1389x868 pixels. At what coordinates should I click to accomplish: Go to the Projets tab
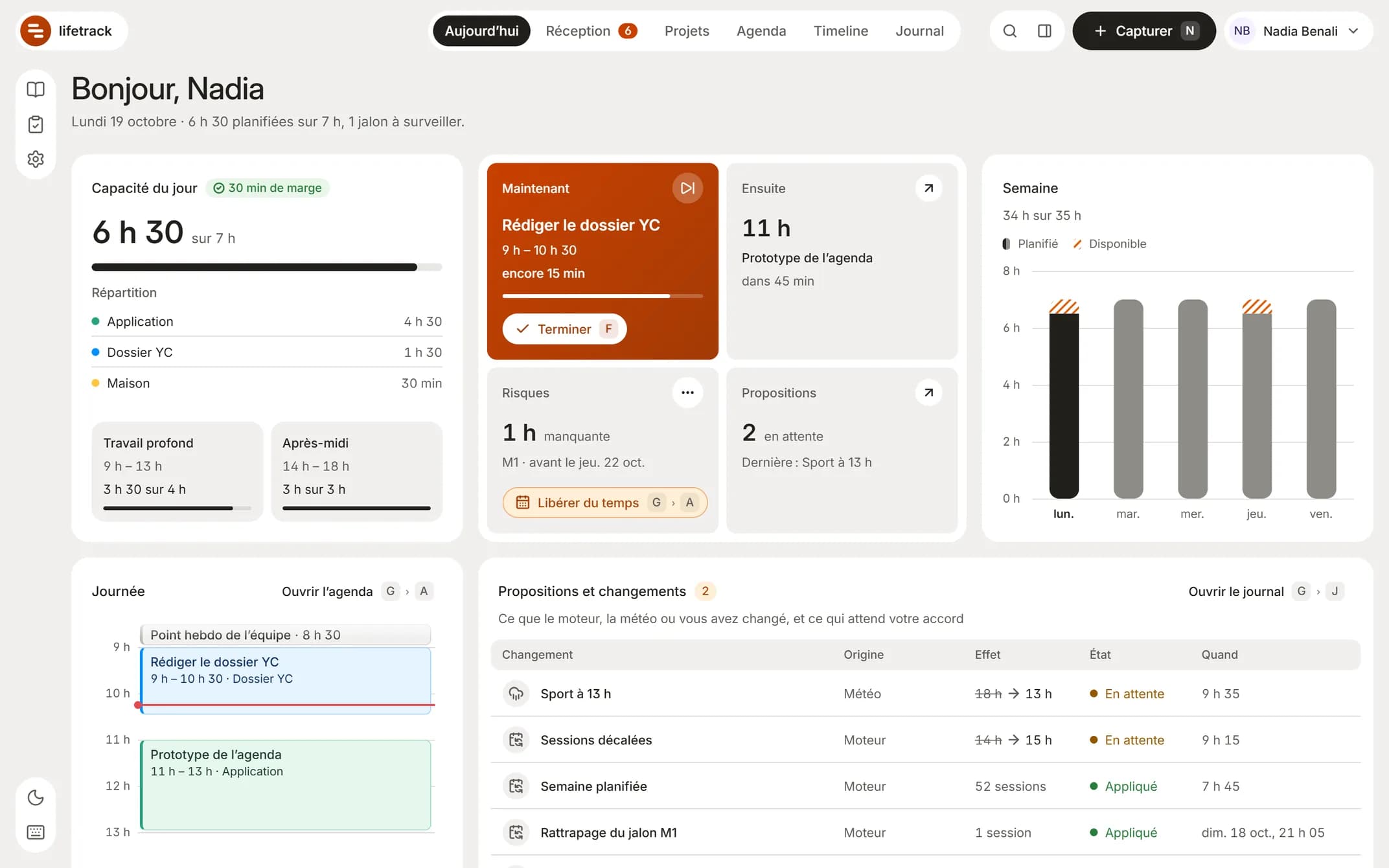coord(687,30)
